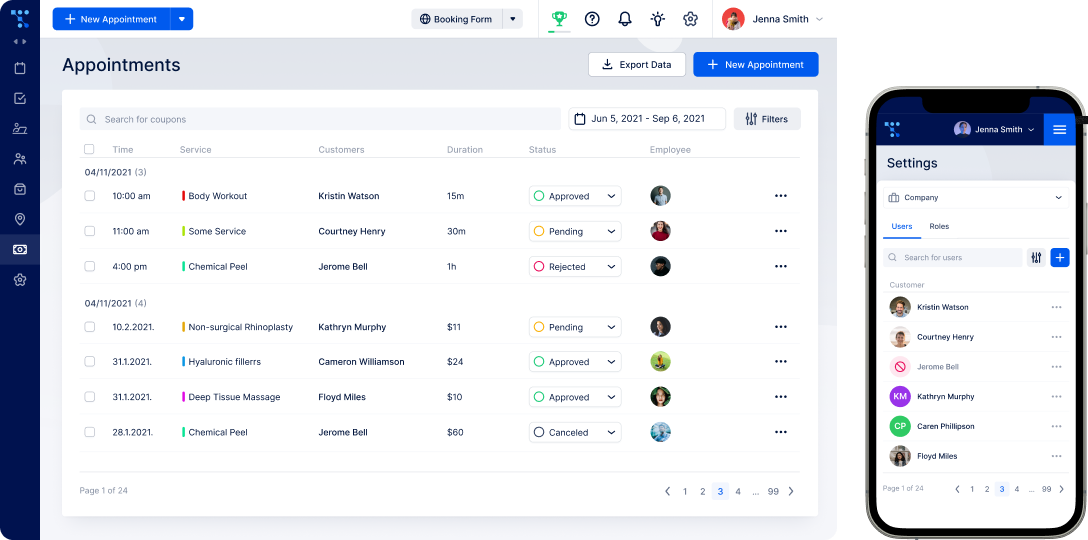The height and width of the screenshot is (540, 1088).
Task: Open the location pin icon in sidebar
Action: click(20, 219)
